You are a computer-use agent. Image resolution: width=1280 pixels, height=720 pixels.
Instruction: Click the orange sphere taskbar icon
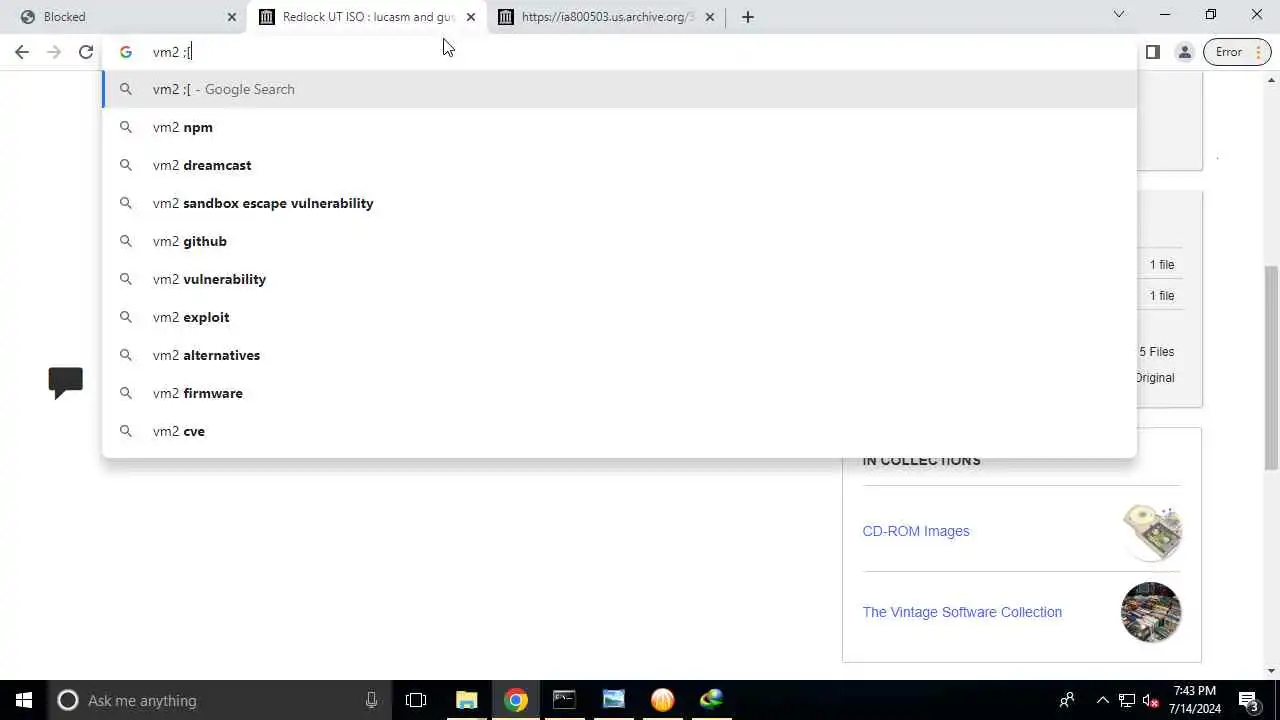[663, 700]
